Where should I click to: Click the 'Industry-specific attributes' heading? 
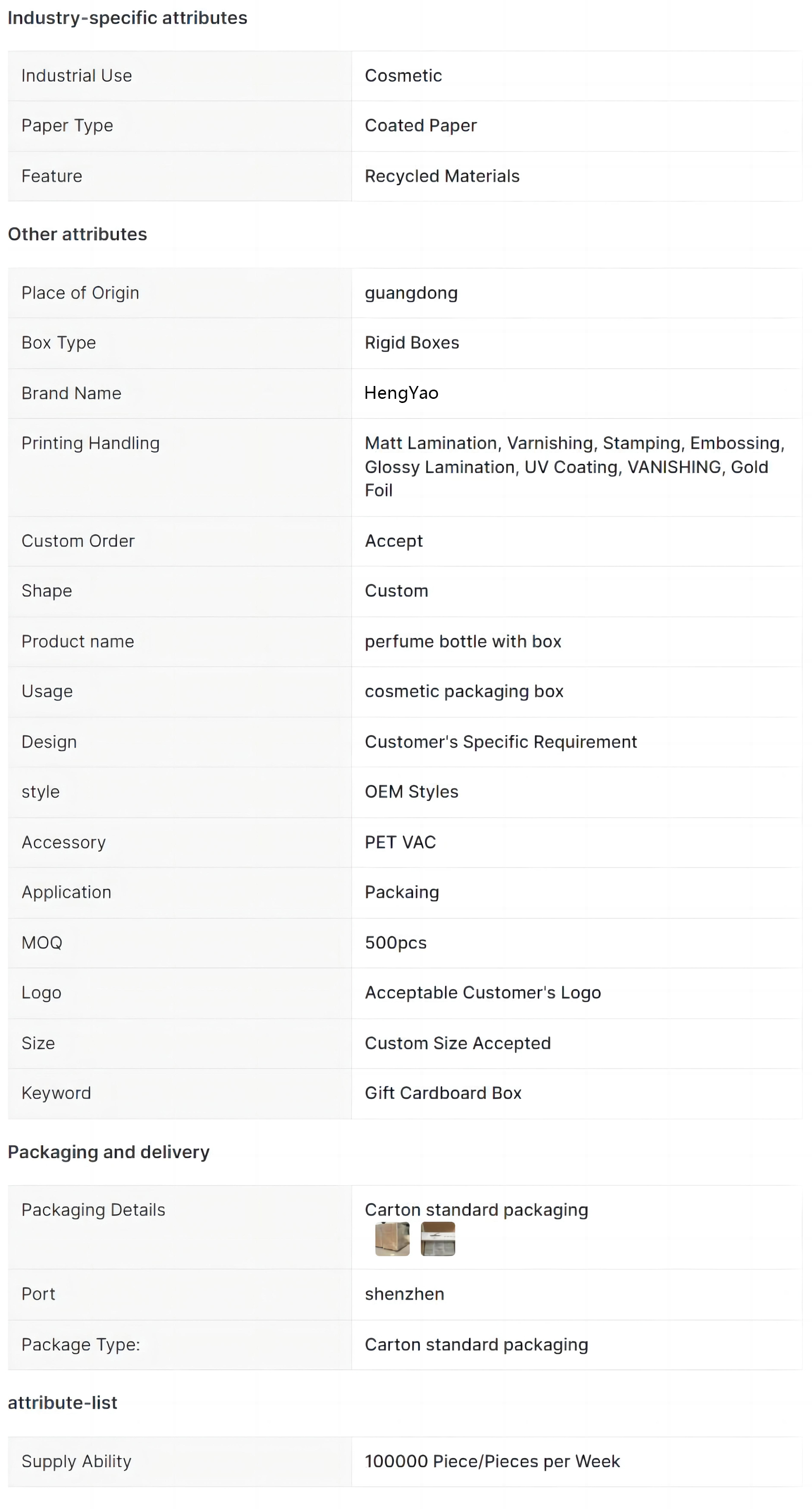click(x=127, y=18)
